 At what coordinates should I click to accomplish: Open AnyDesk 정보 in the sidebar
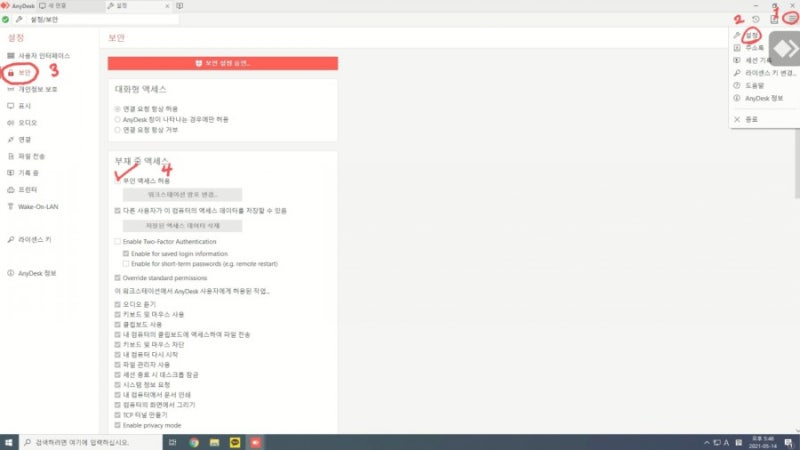(x=32, y=273)
